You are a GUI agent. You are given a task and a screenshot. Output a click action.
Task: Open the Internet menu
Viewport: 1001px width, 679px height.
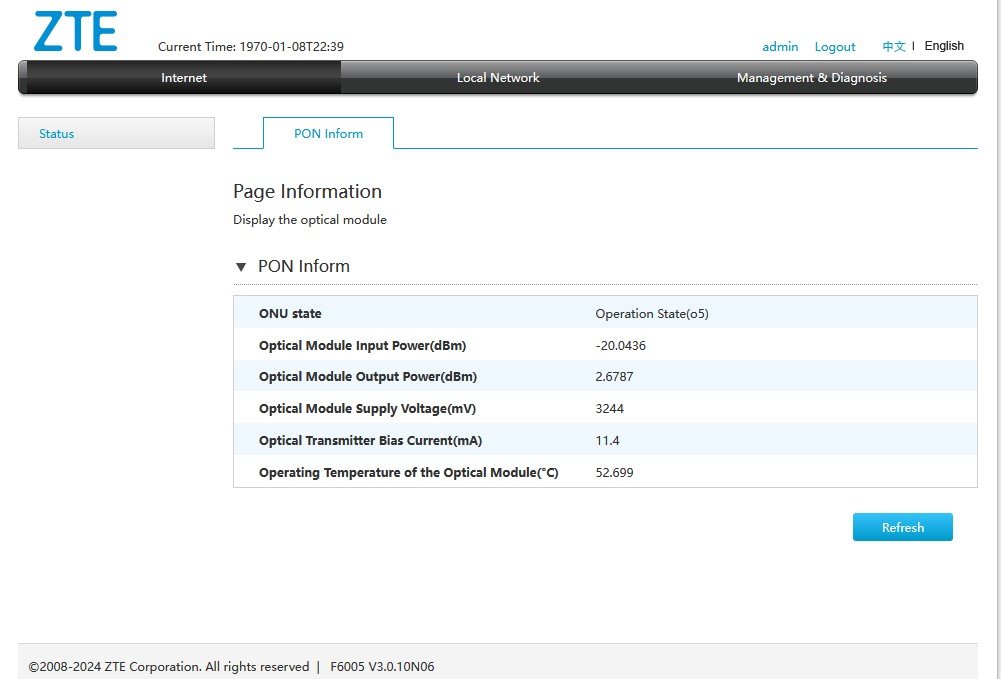pos(184,78)
